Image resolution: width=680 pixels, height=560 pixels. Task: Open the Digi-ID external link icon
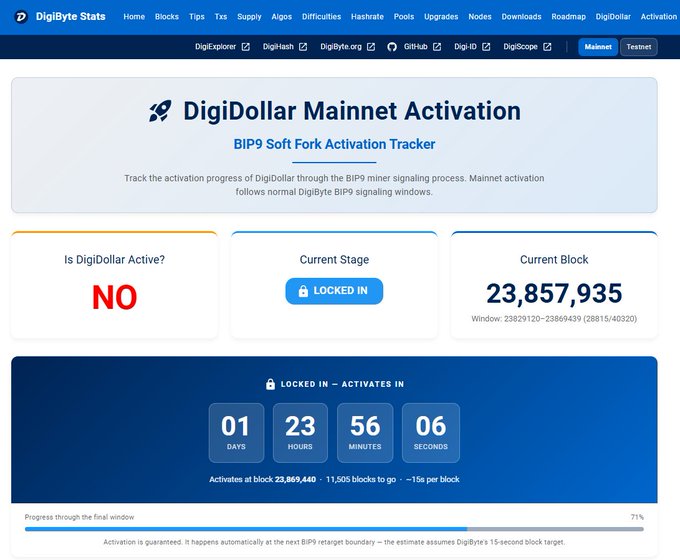tap(486, 47)
